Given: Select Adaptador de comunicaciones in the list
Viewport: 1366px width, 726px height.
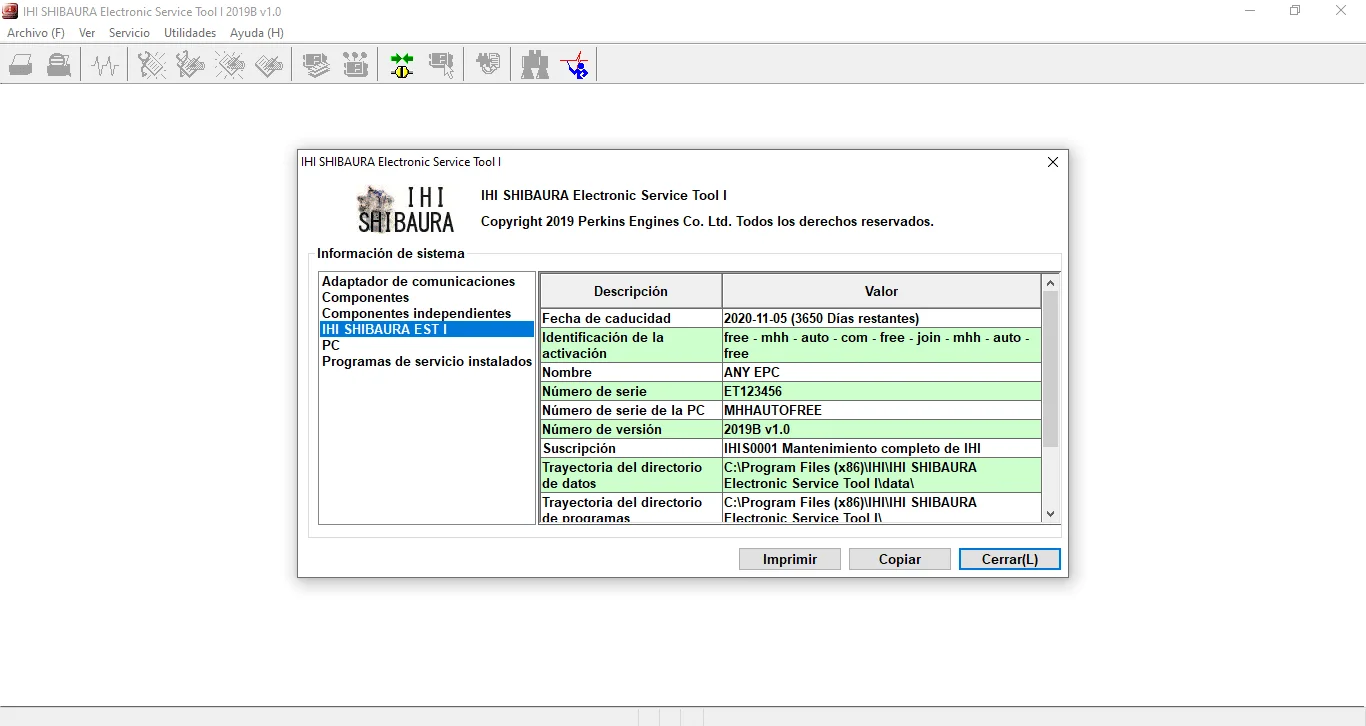Looking at the screenshot, I should [418, 282].
